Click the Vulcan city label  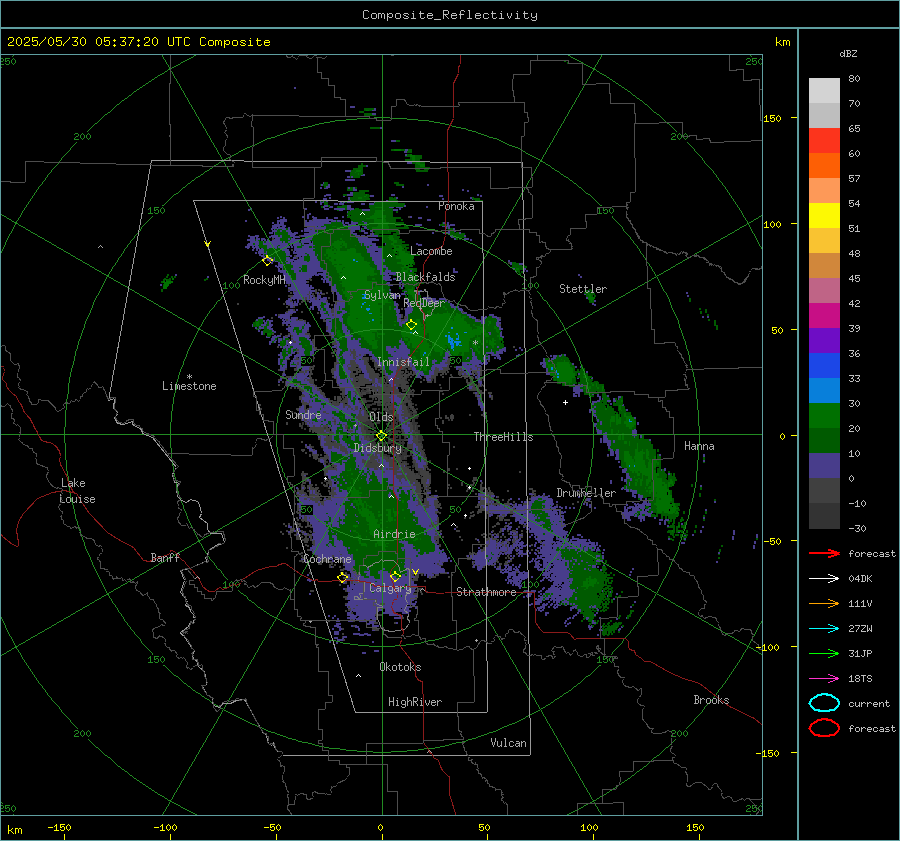(508, 743)
